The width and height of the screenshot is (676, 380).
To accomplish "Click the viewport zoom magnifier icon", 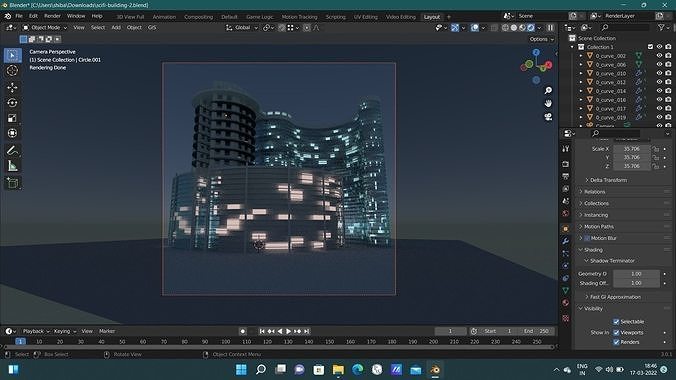I will [548, 91].
